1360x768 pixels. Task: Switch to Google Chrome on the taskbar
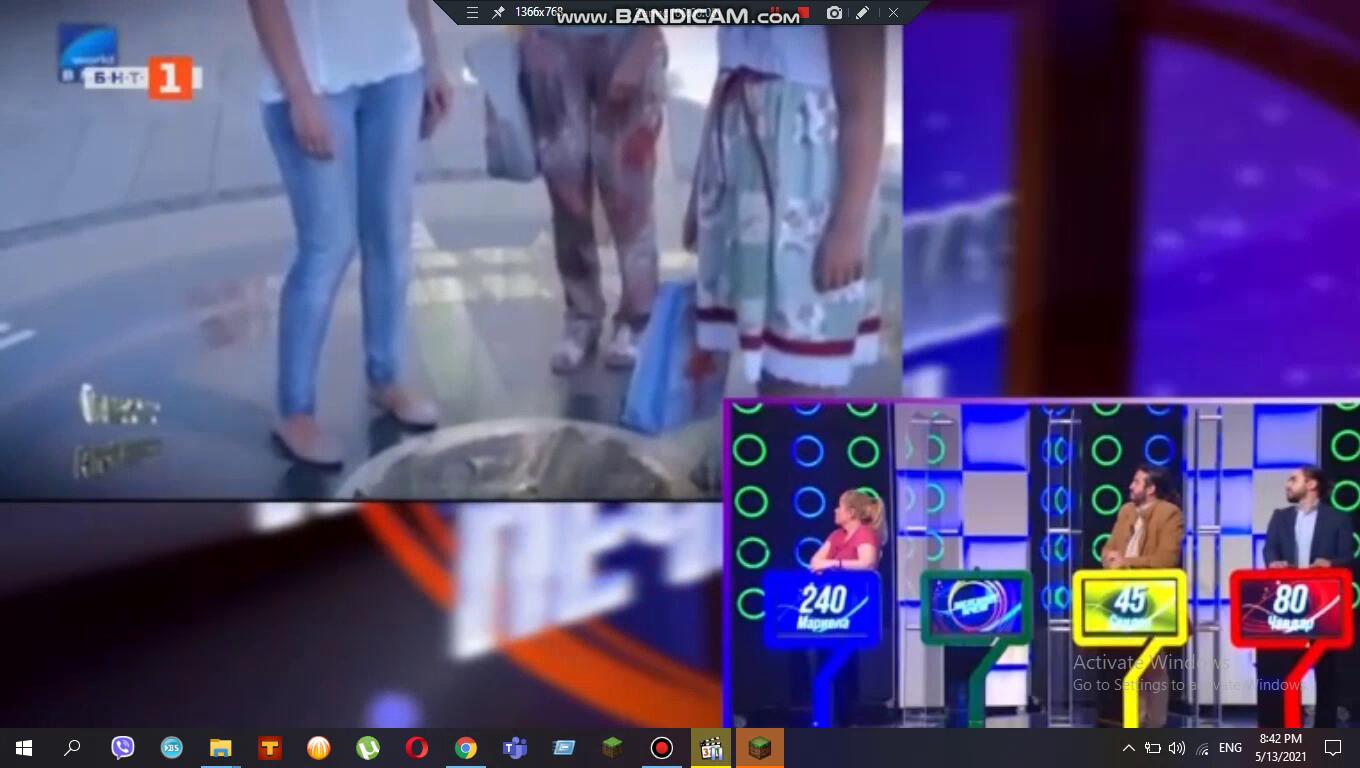465,748
